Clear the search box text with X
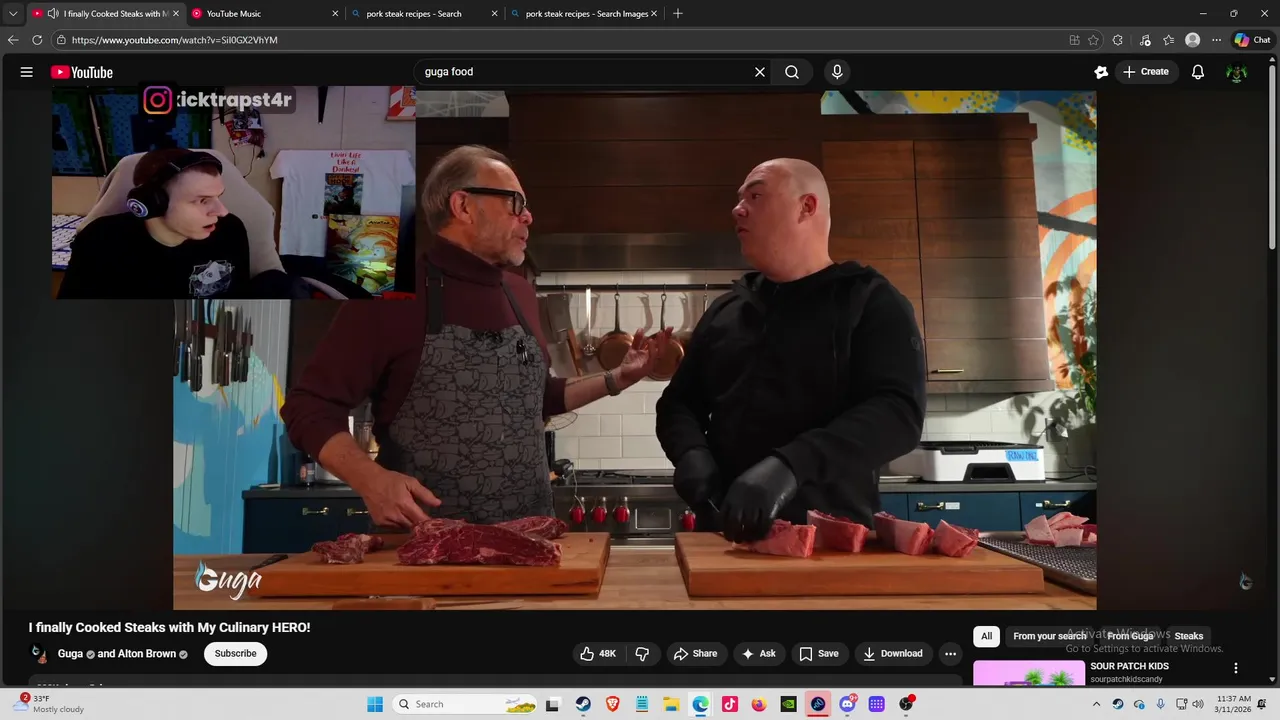The image size is (1280, 720). coord(760,72)
